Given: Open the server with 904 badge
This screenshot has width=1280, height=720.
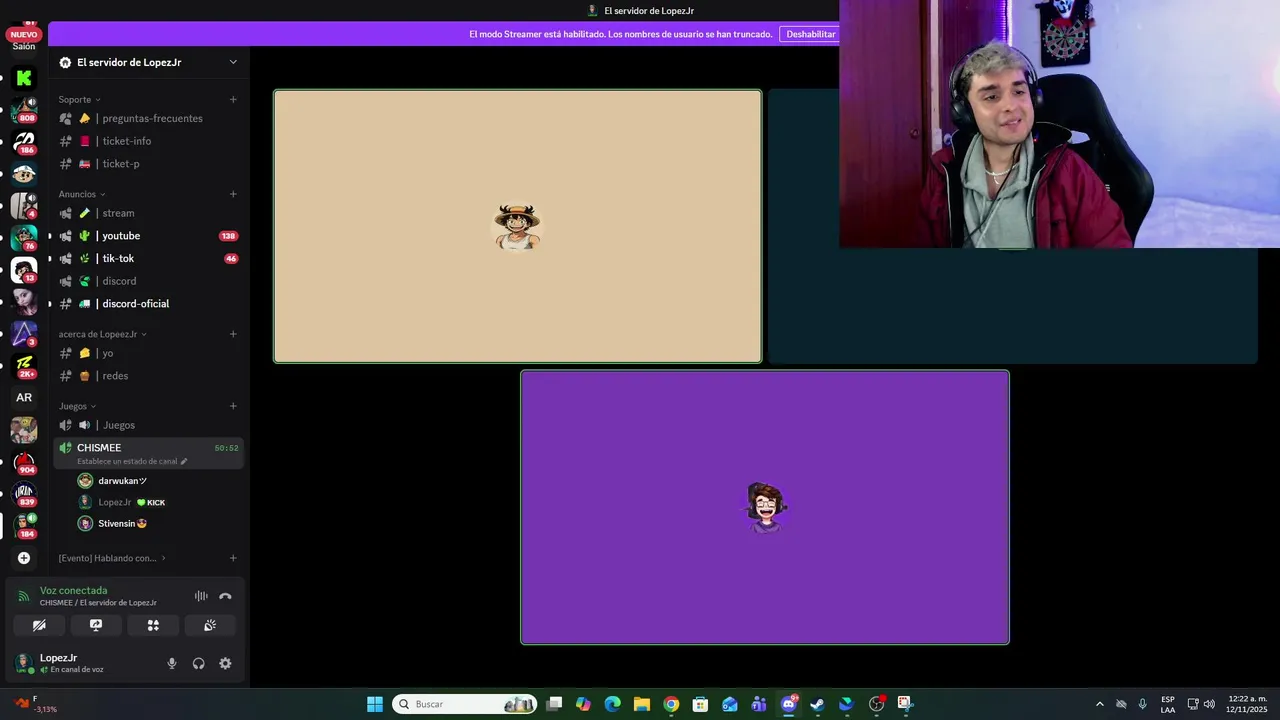Looking at the screenshot, I should (x=24, y=462).
